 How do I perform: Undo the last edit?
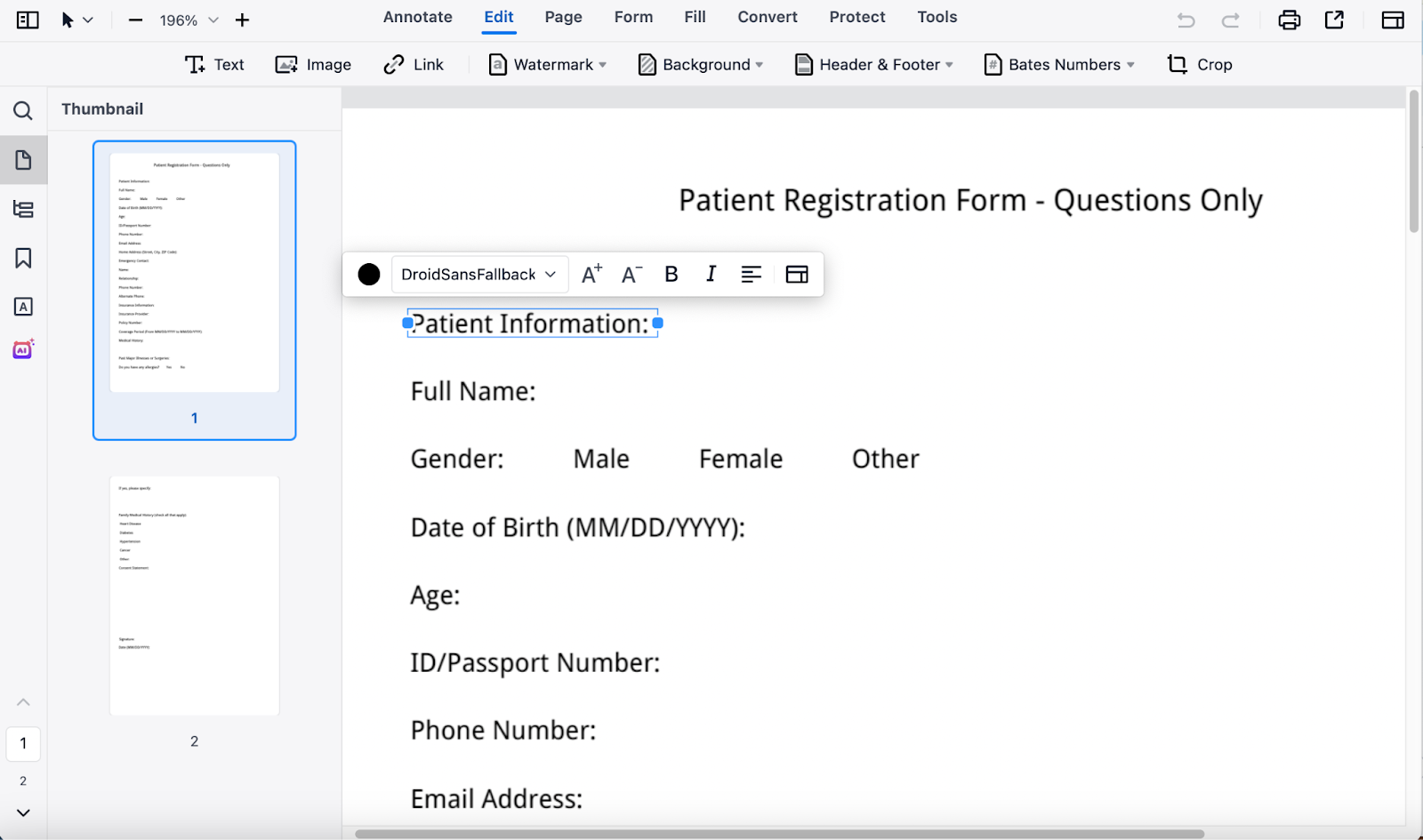pos(1186,20)
